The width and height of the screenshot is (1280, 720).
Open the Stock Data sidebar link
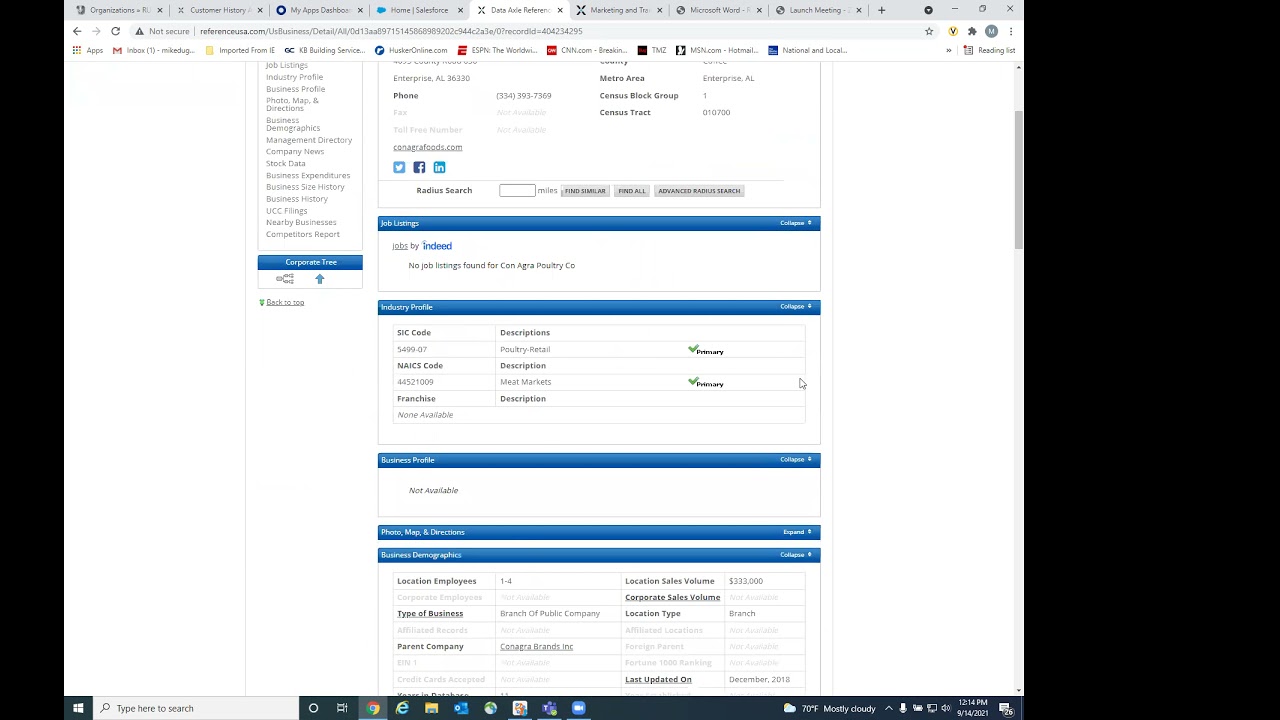tap(286, 163)
